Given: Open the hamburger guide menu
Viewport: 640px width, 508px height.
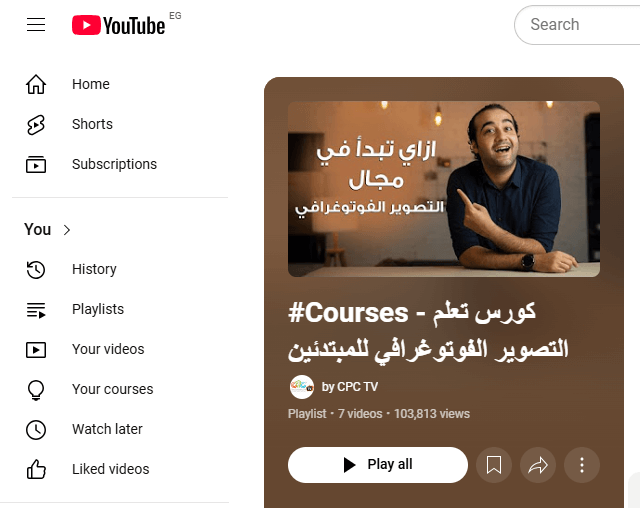Looking at the screenshot, I should coord(36,24).
